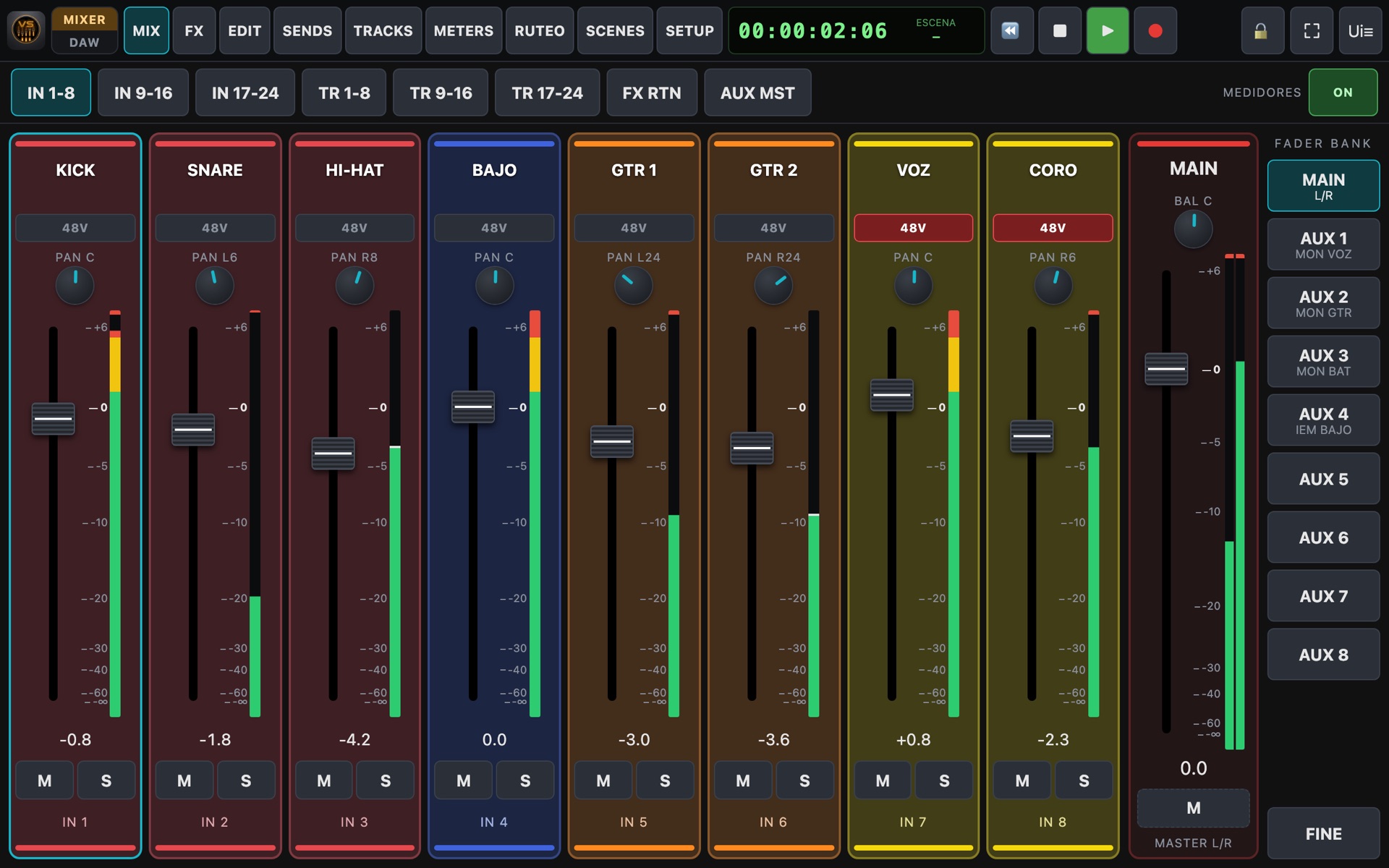Enable 48V on the KICK channel
This screenshot has width=1389, height=868.
pos(75,228)
